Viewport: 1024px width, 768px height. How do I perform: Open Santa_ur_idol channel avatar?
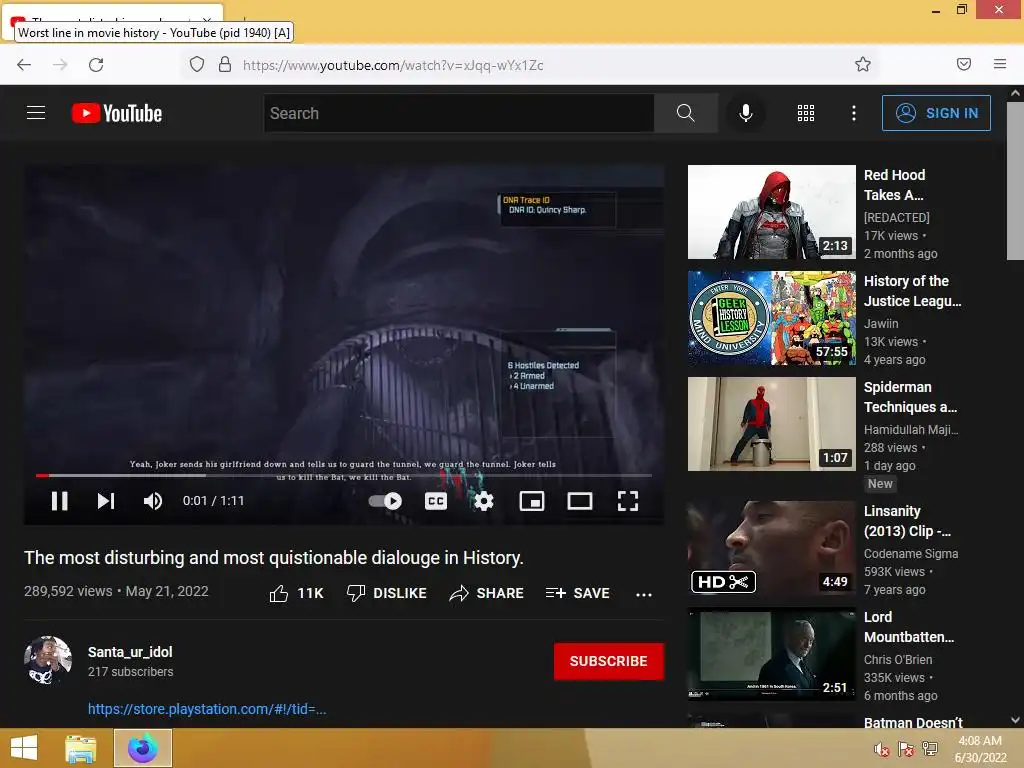pyautogui.click(x=48, y=660)
